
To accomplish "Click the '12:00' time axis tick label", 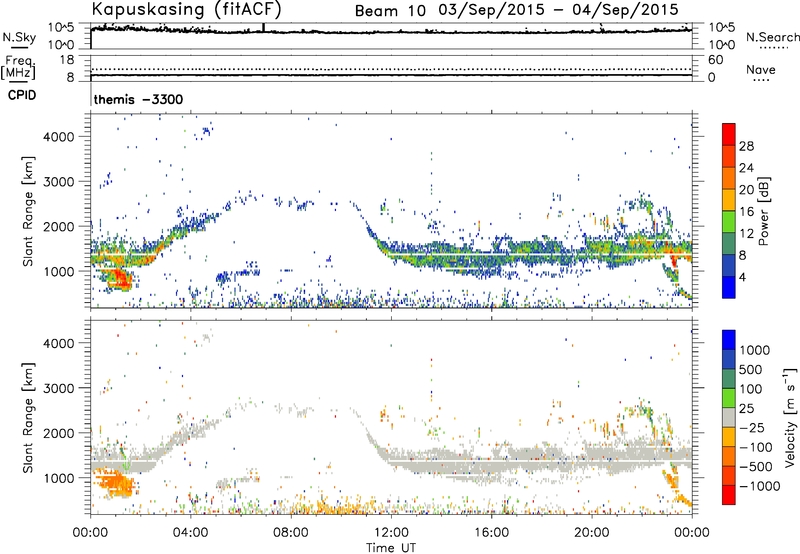I will coord(391,533).
